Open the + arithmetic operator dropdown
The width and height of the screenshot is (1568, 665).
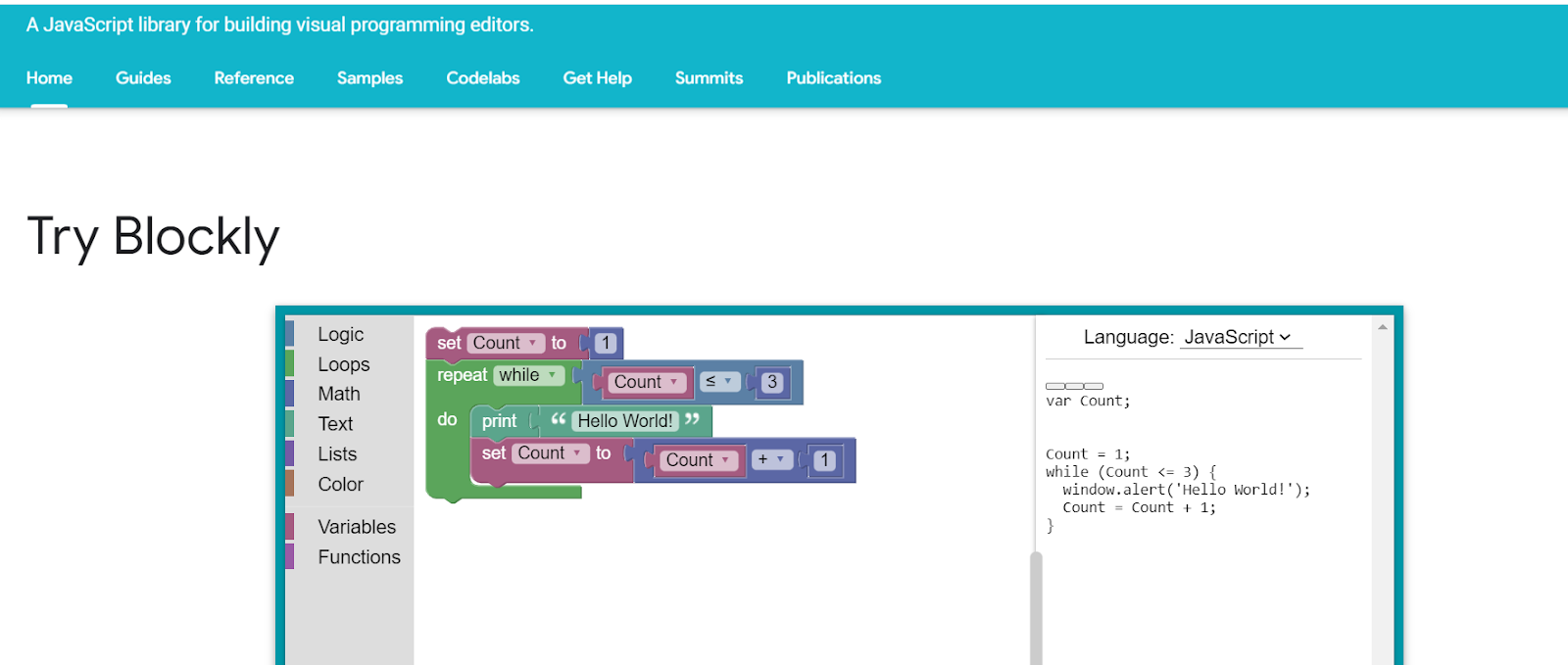coord(771,459)
